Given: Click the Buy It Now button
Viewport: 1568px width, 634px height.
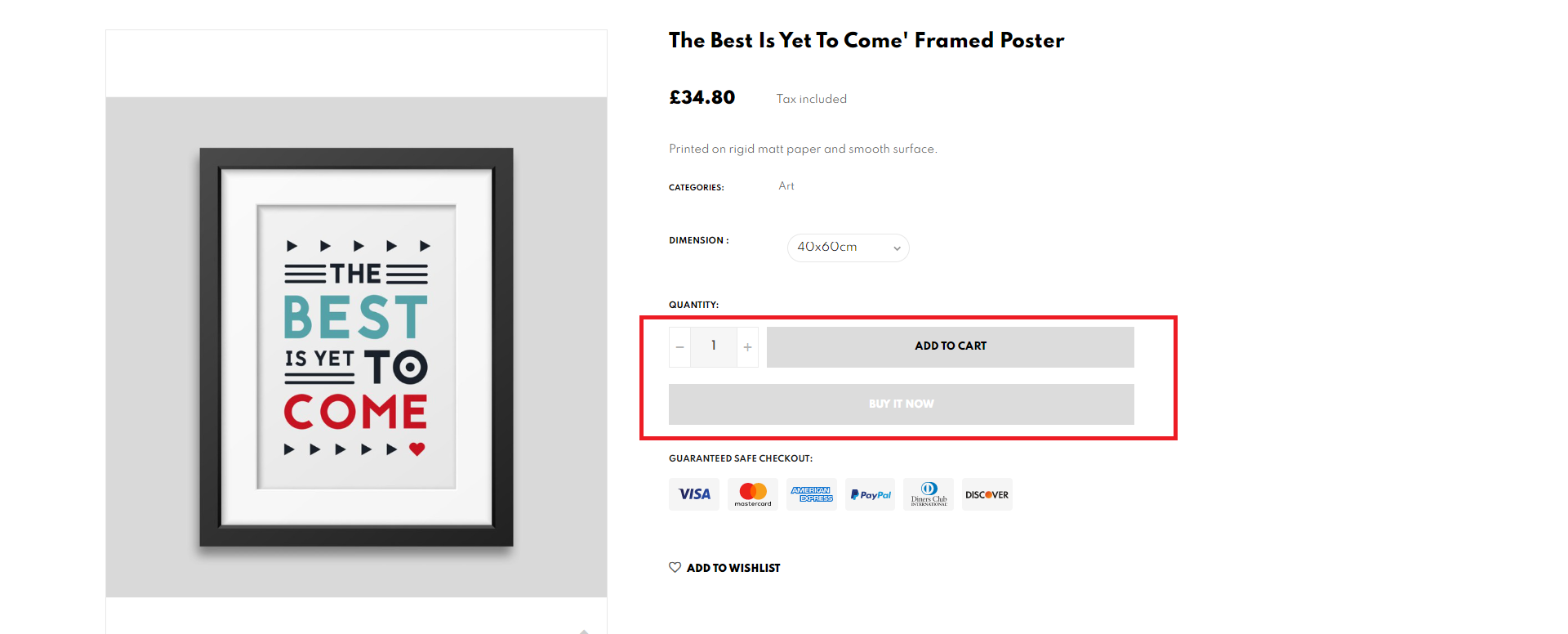Looking at the screenshot, I should [902, 404].
